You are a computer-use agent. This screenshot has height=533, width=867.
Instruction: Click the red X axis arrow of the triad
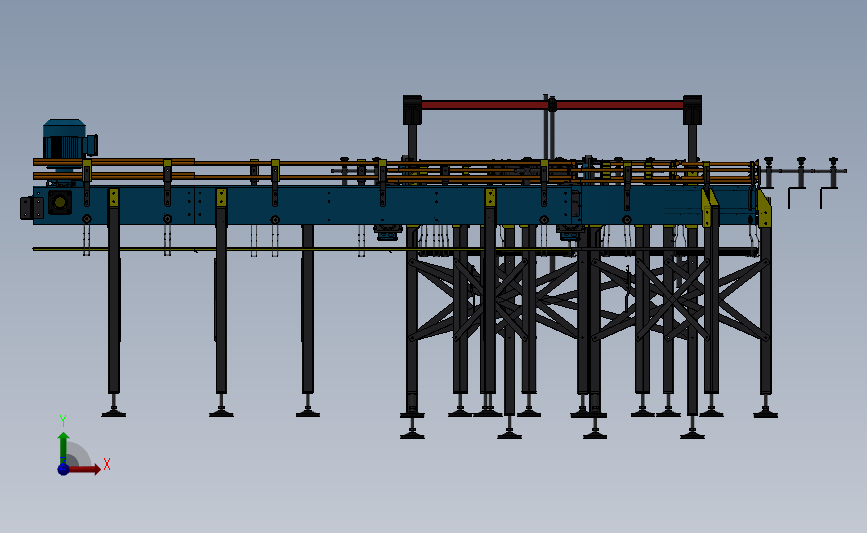[x=84, y=469]
